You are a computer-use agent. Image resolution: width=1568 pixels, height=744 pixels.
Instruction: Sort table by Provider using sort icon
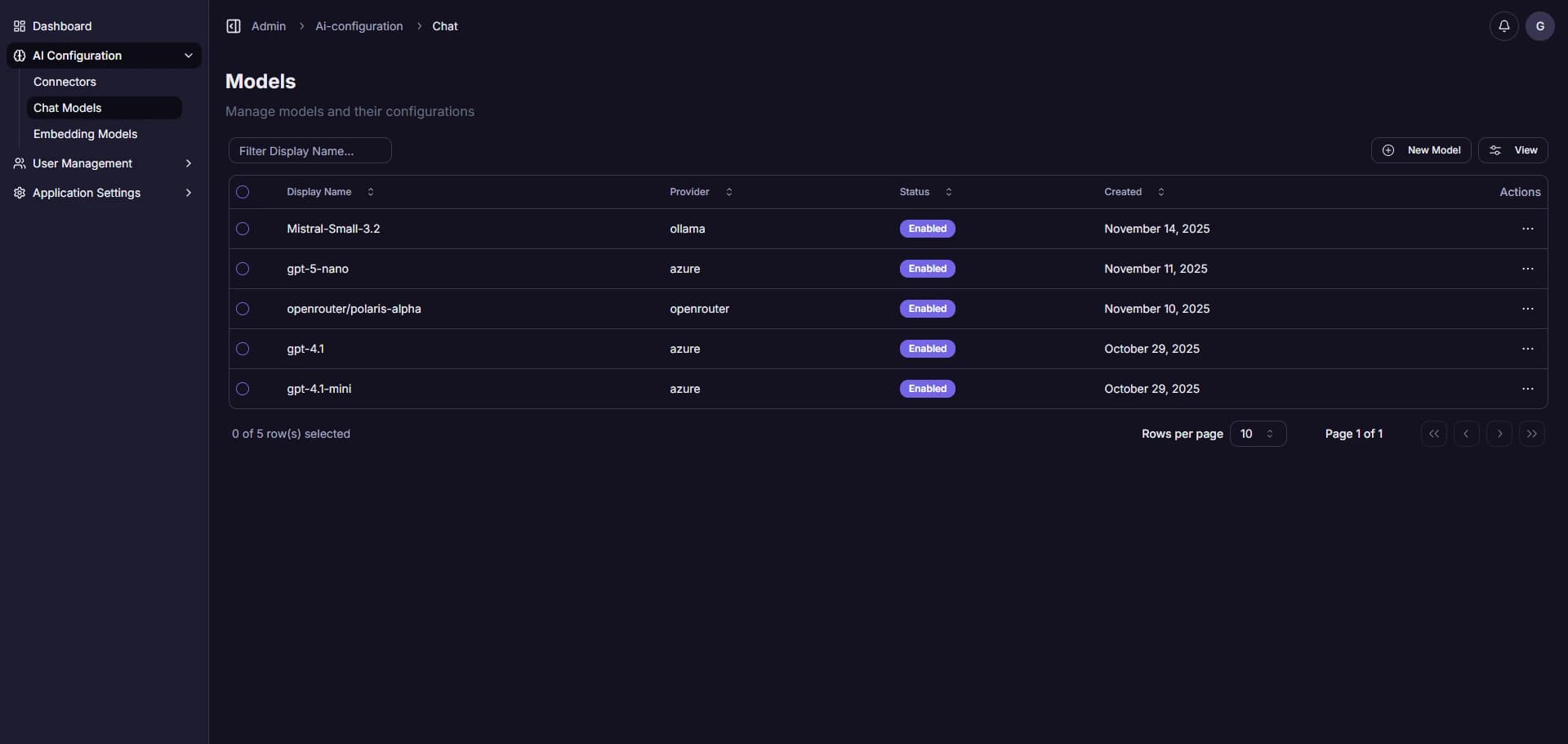tap(728, 192)
